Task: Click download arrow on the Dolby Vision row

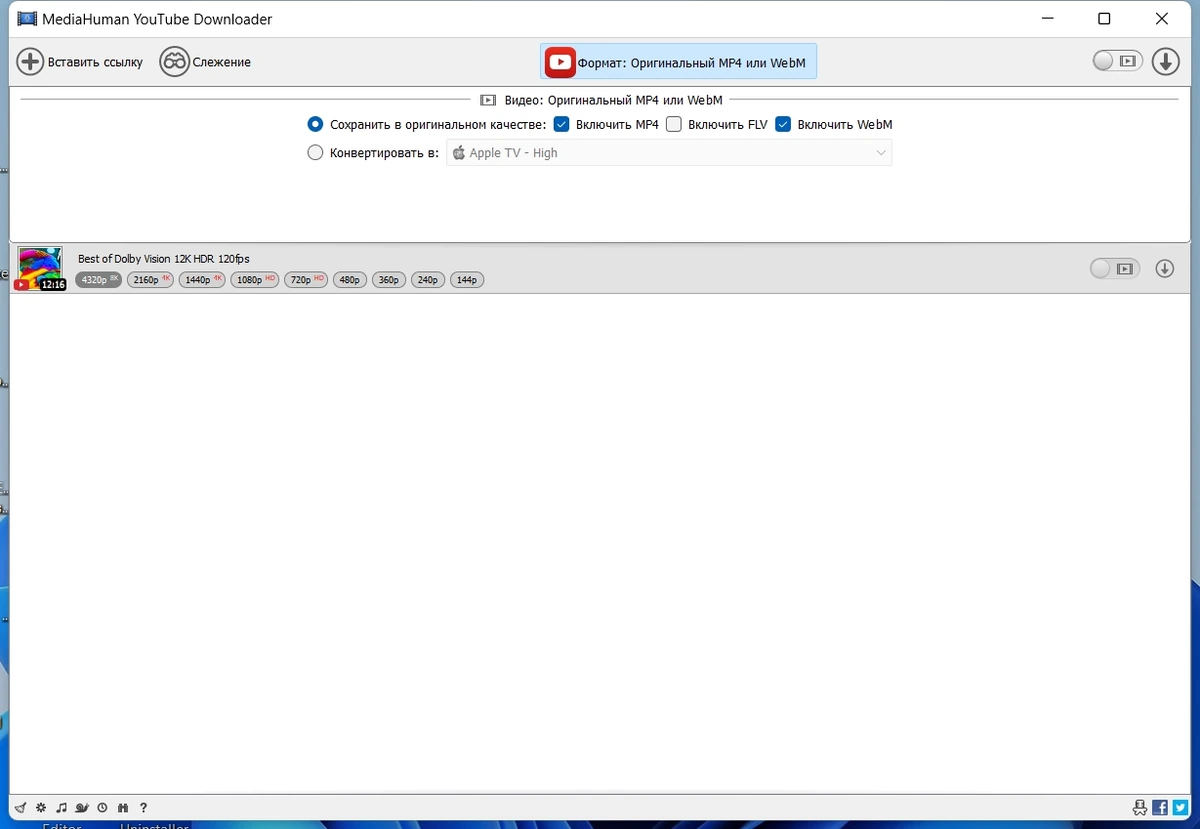Action: pyautogui.click(x=1165, y=269)
